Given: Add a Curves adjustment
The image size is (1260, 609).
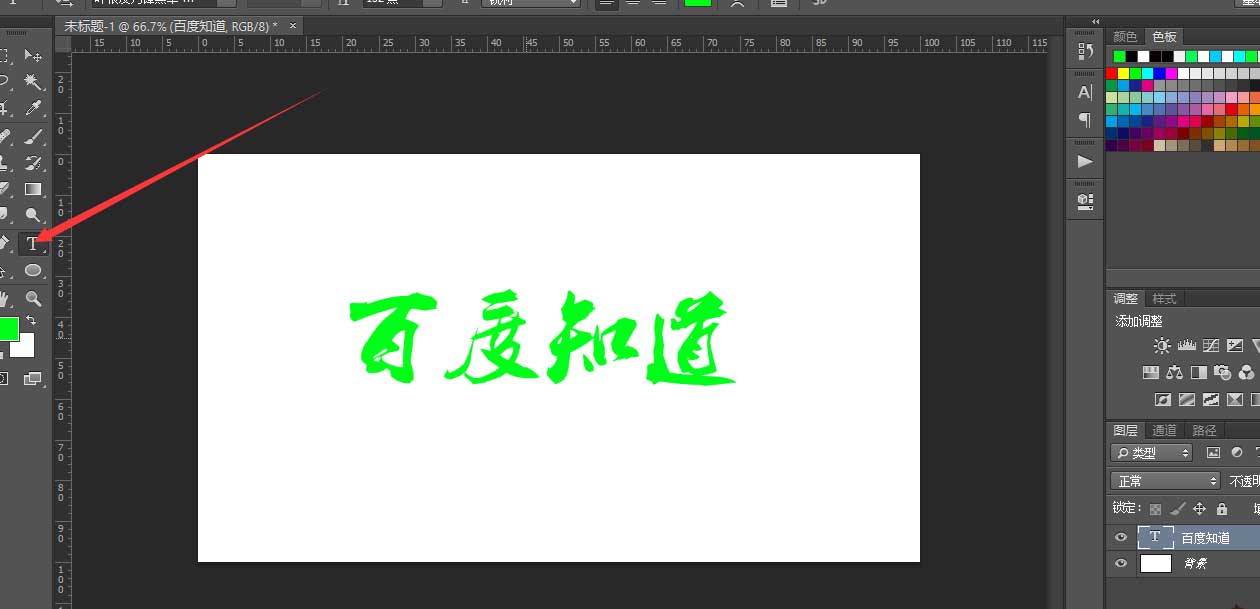Looking at the screenshot, I should click(1211, 346).
